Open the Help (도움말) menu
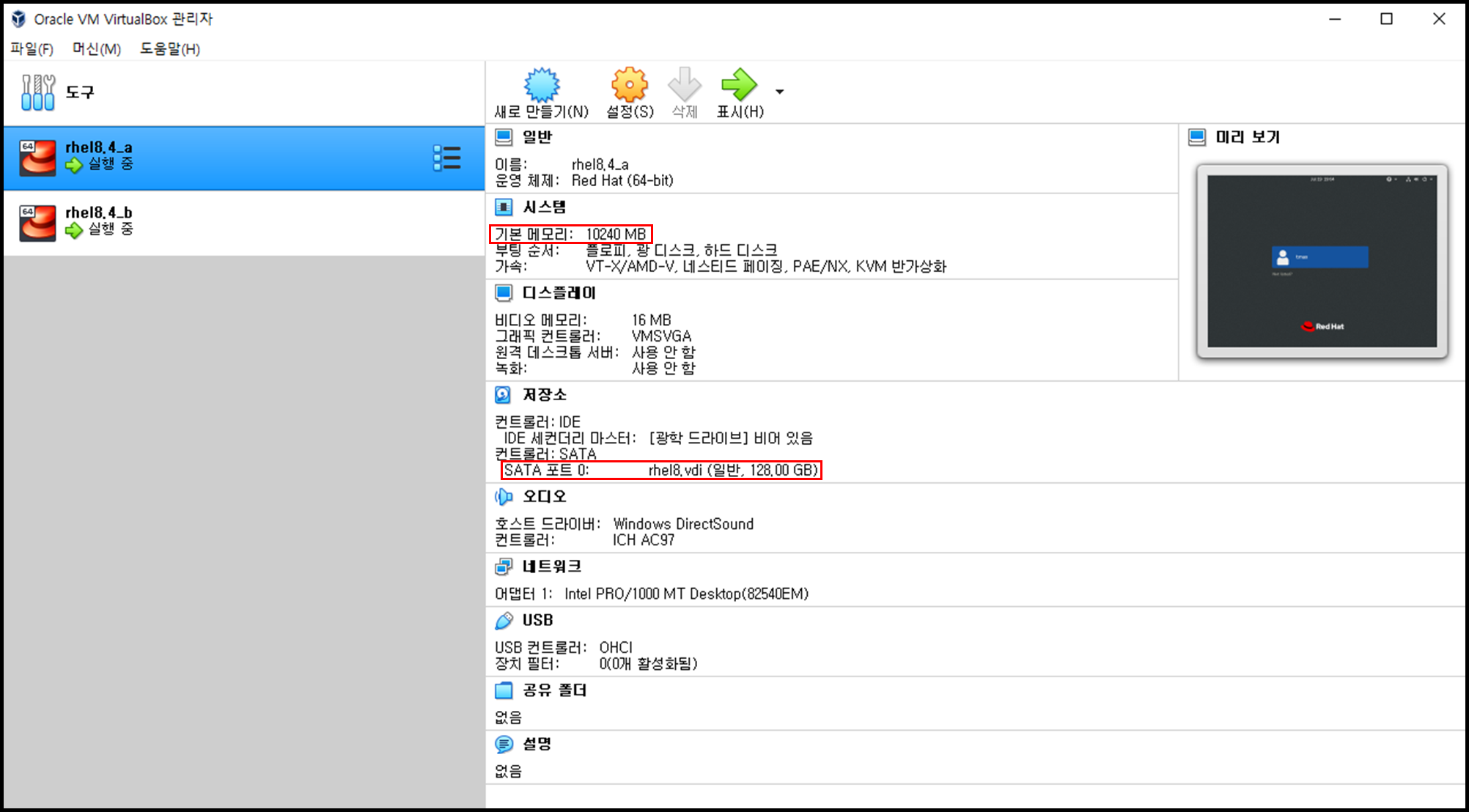1469x812 pixels. 169,49
